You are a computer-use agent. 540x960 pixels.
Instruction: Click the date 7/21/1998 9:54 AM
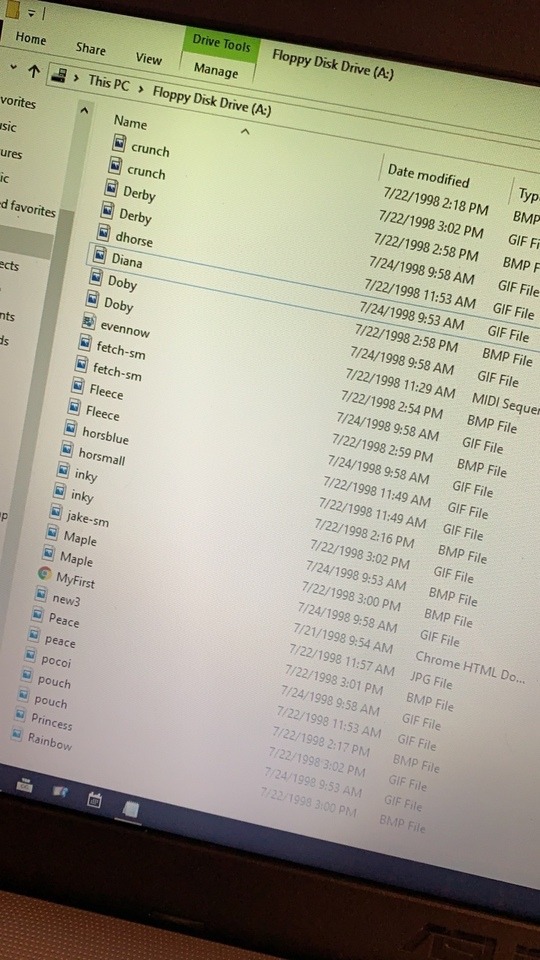[x=343, y=637]
